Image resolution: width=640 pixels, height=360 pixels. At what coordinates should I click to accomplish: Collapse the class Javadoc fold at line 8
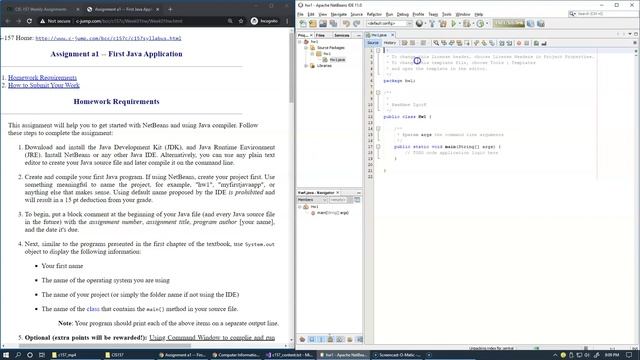[378, 93]
